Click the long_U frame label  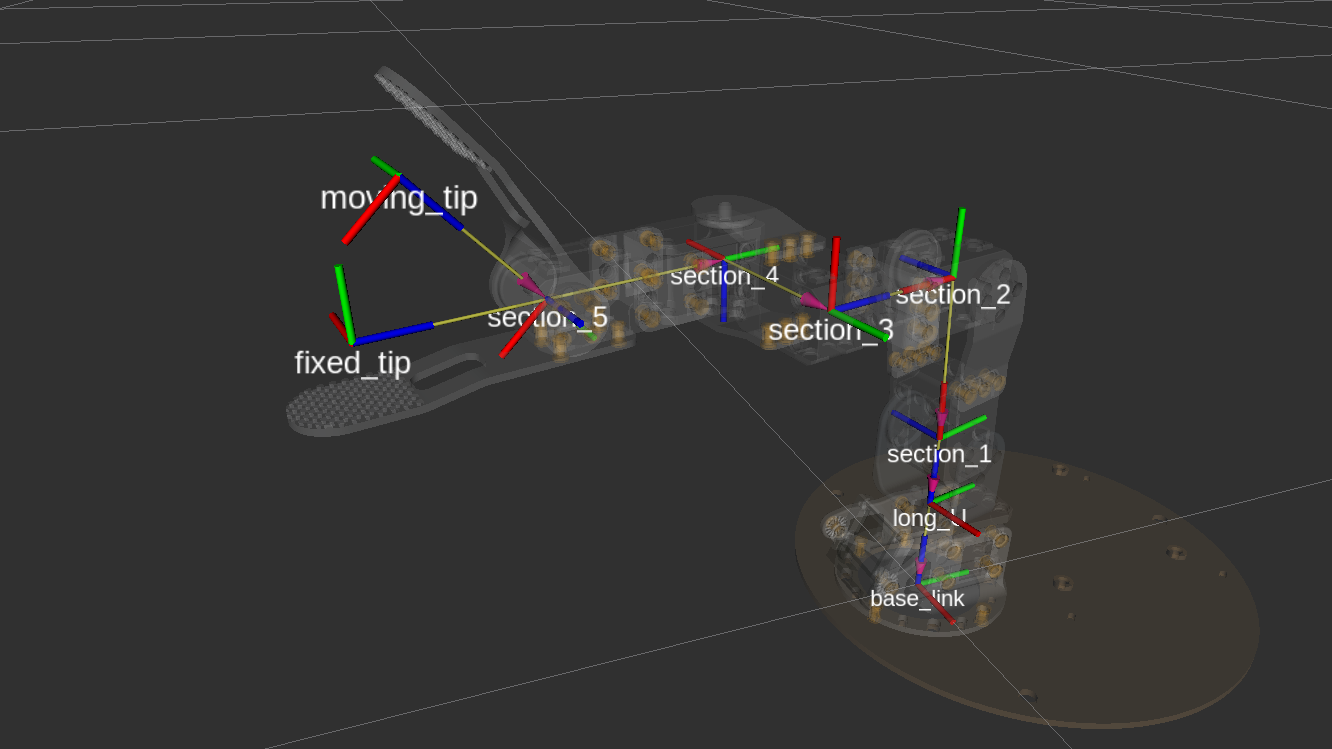tap(929, 518)
